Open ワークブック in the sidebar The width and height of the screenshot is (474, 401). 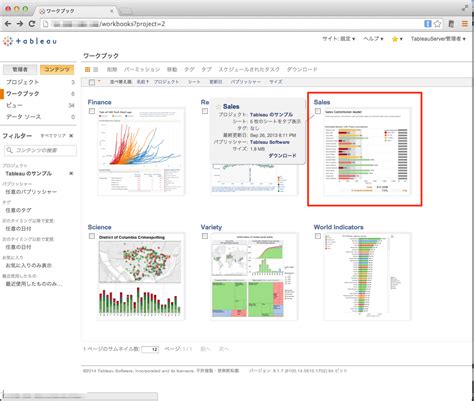(x=23, y=94)
